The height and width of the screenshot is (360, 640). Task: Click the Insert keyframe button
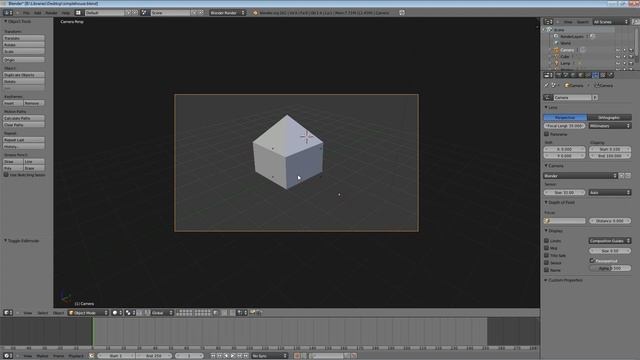pos(13,103)
